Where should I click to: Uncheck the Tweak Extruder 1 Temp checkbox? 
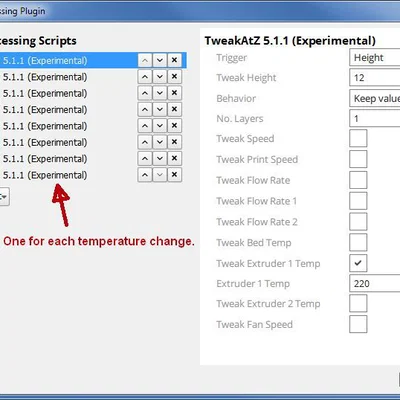[x=358, y=263]
